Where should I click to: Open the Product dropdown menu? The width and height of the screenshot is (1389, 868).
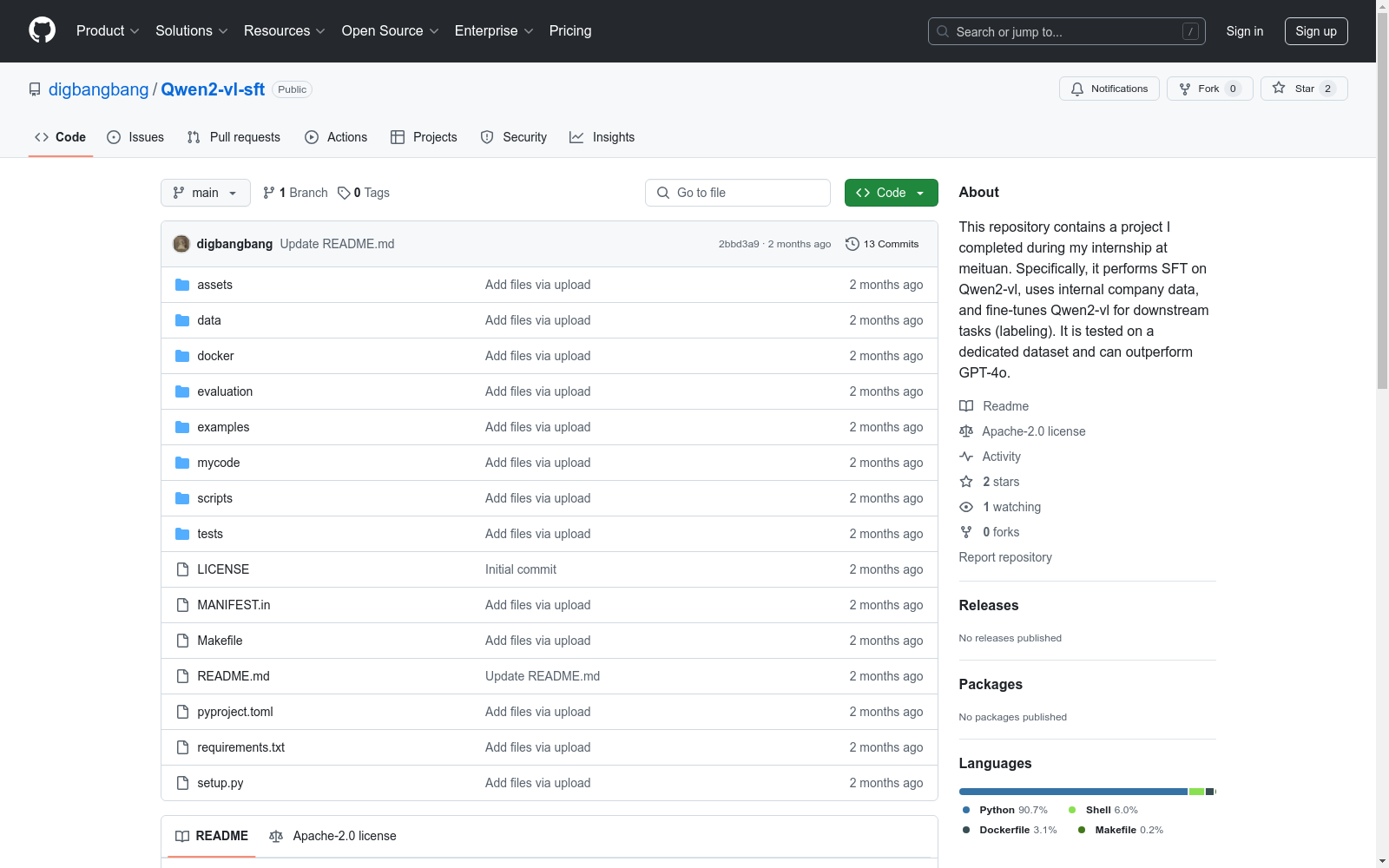[x=108, y=30]
